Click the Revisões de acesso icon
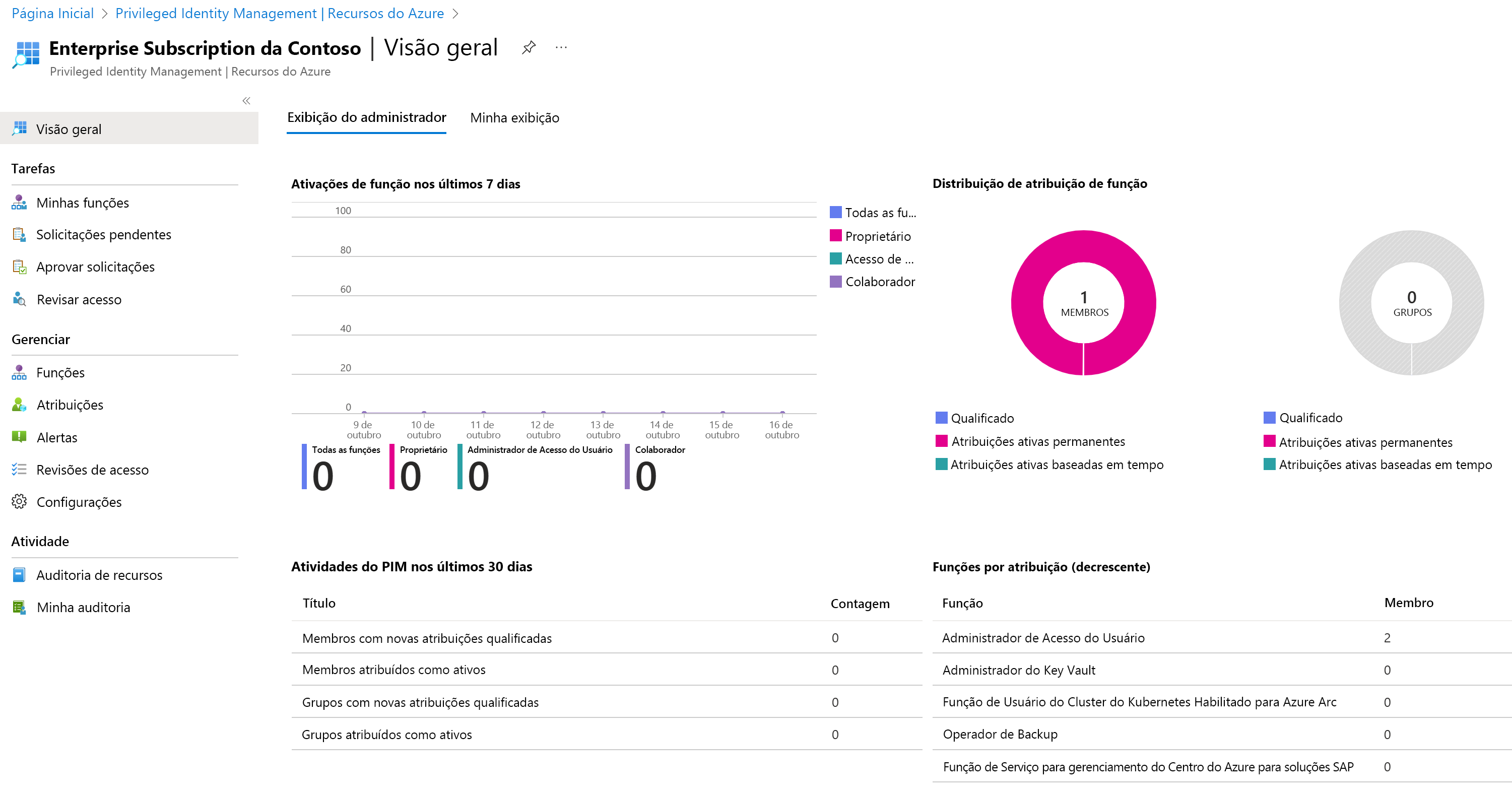The image size is (1512, 794). pyautogui.click(x=19, y=470)
